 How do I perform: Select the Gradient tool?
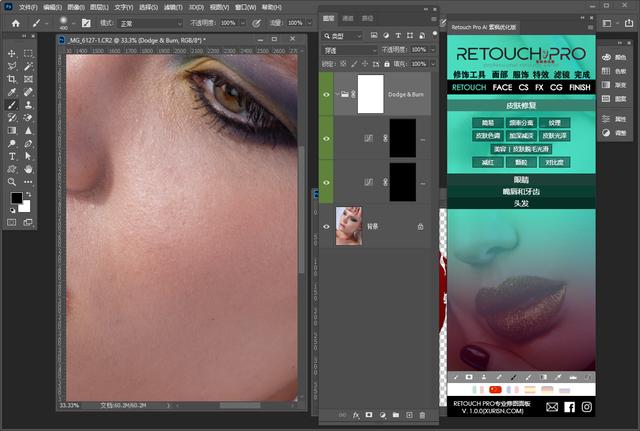tap(12, 131)
